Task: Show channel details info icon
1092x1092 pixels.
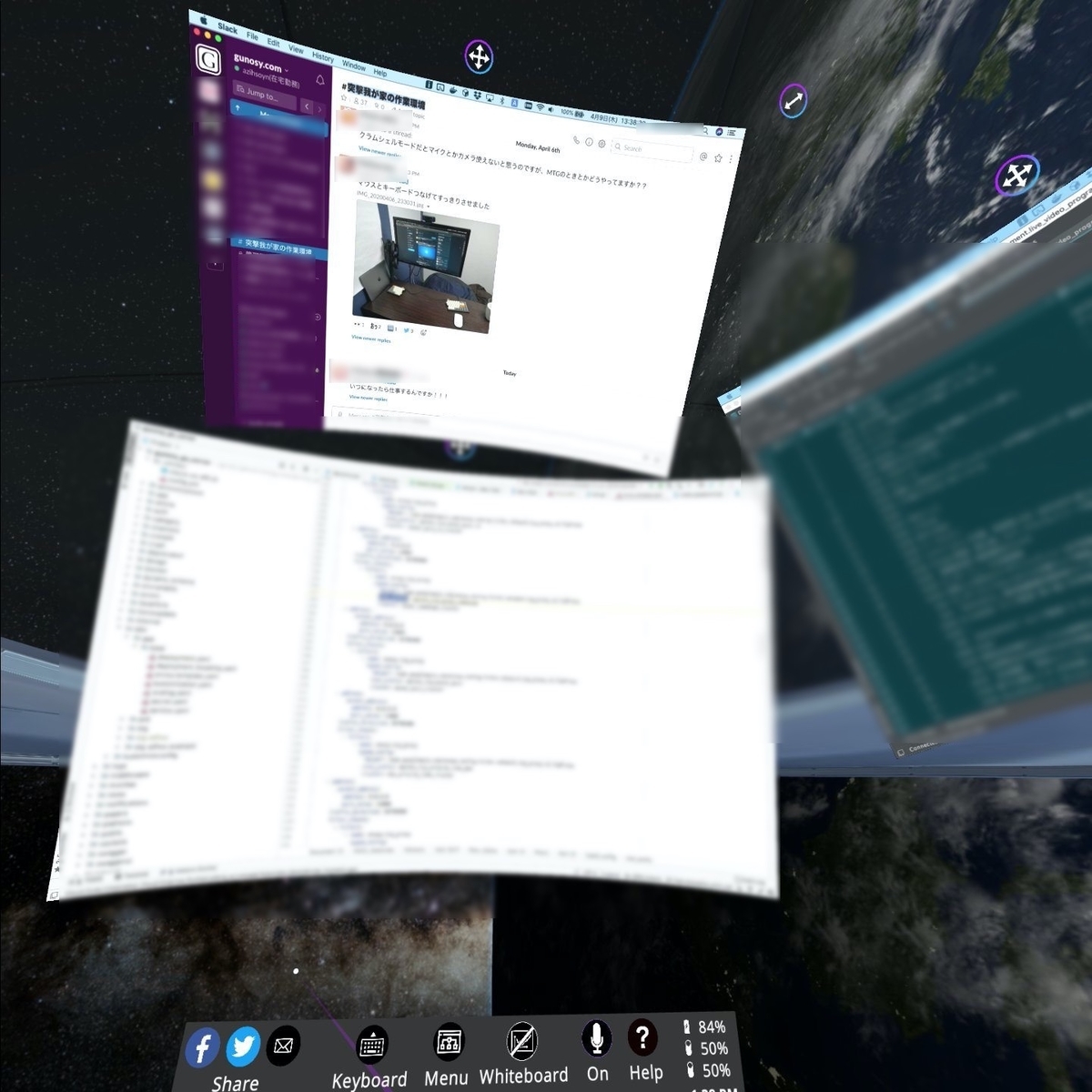Action: 589,143
